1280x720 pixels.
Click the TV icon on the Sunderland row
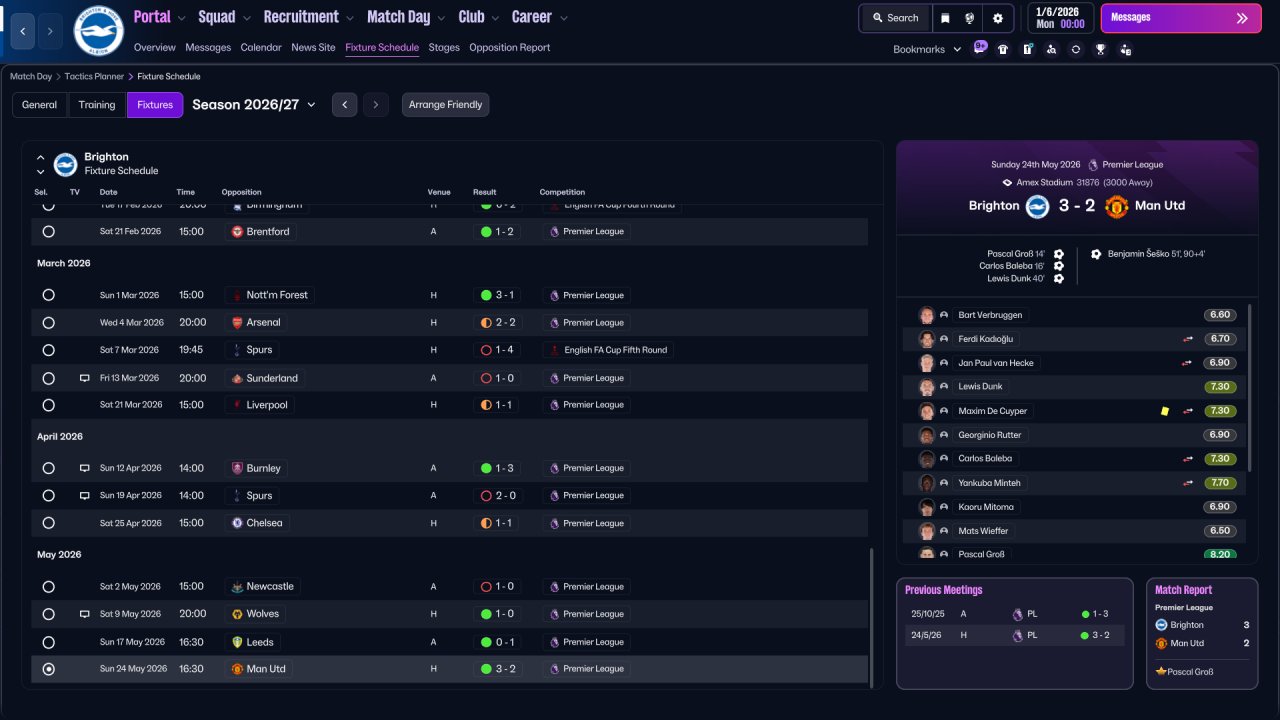[85, 378]
